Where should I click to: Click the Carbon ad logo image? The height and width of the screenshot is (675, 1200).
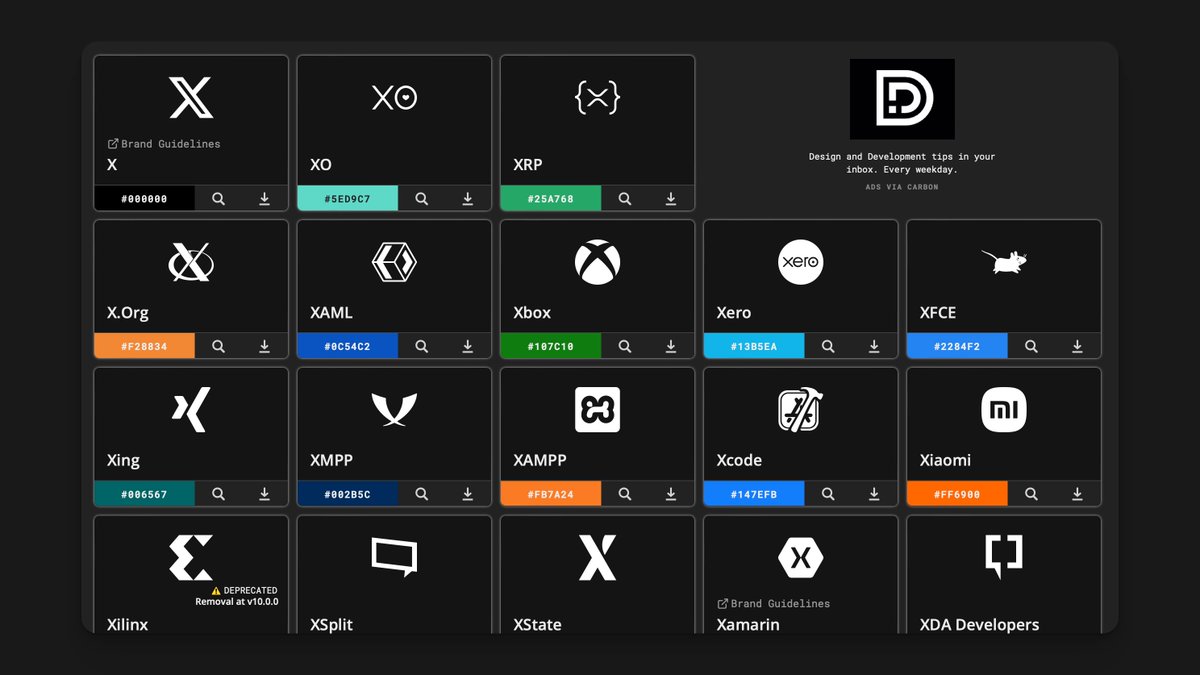(902, 99)
